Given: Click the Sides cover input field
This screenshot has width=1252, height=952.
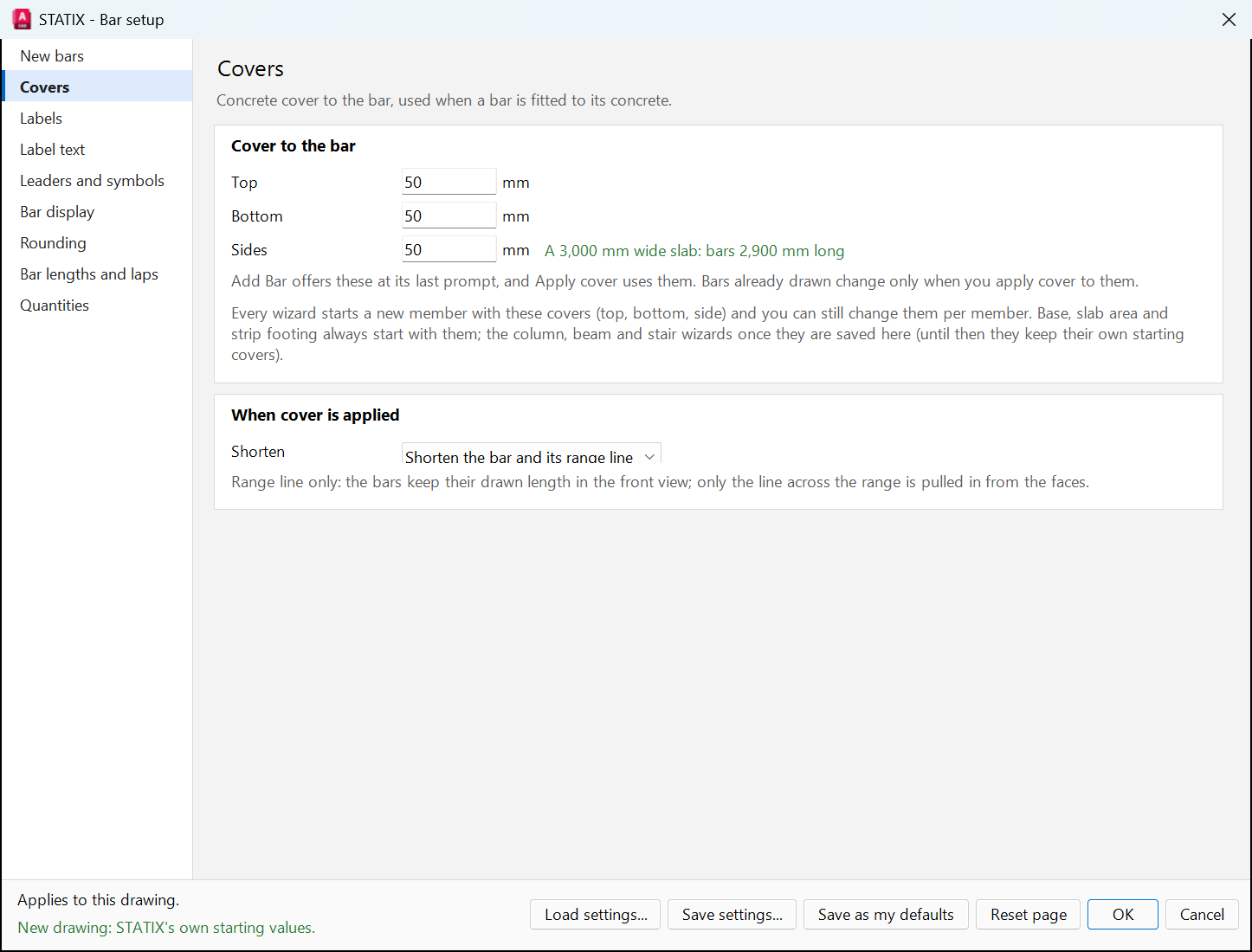Looking at the screenshot, I should 449,249.
